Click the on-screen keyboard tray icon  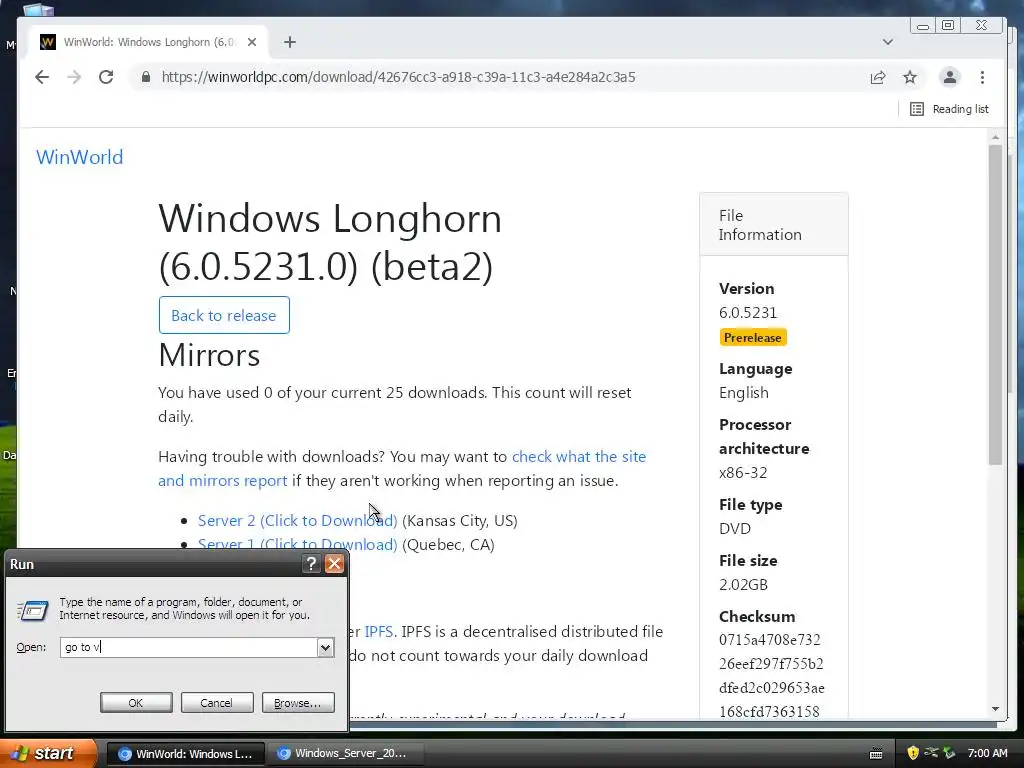coord(876,754)
